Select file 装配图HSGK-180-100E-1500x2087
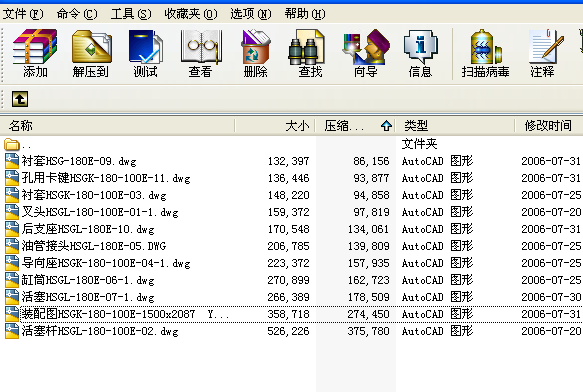The image size is (583, 392). (125, 314)
